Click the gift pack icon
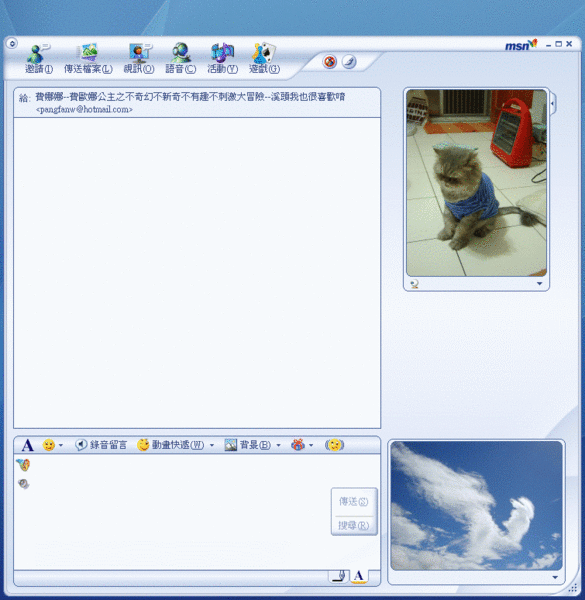585x600 pixels. click(298, 445)
